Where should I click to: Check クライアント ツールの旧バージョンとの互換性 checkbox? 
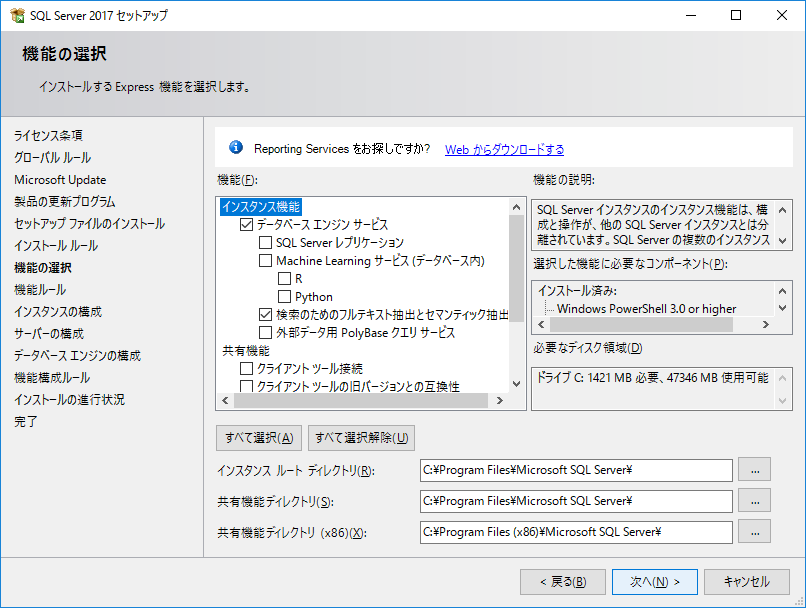click(x=246, y=386)
